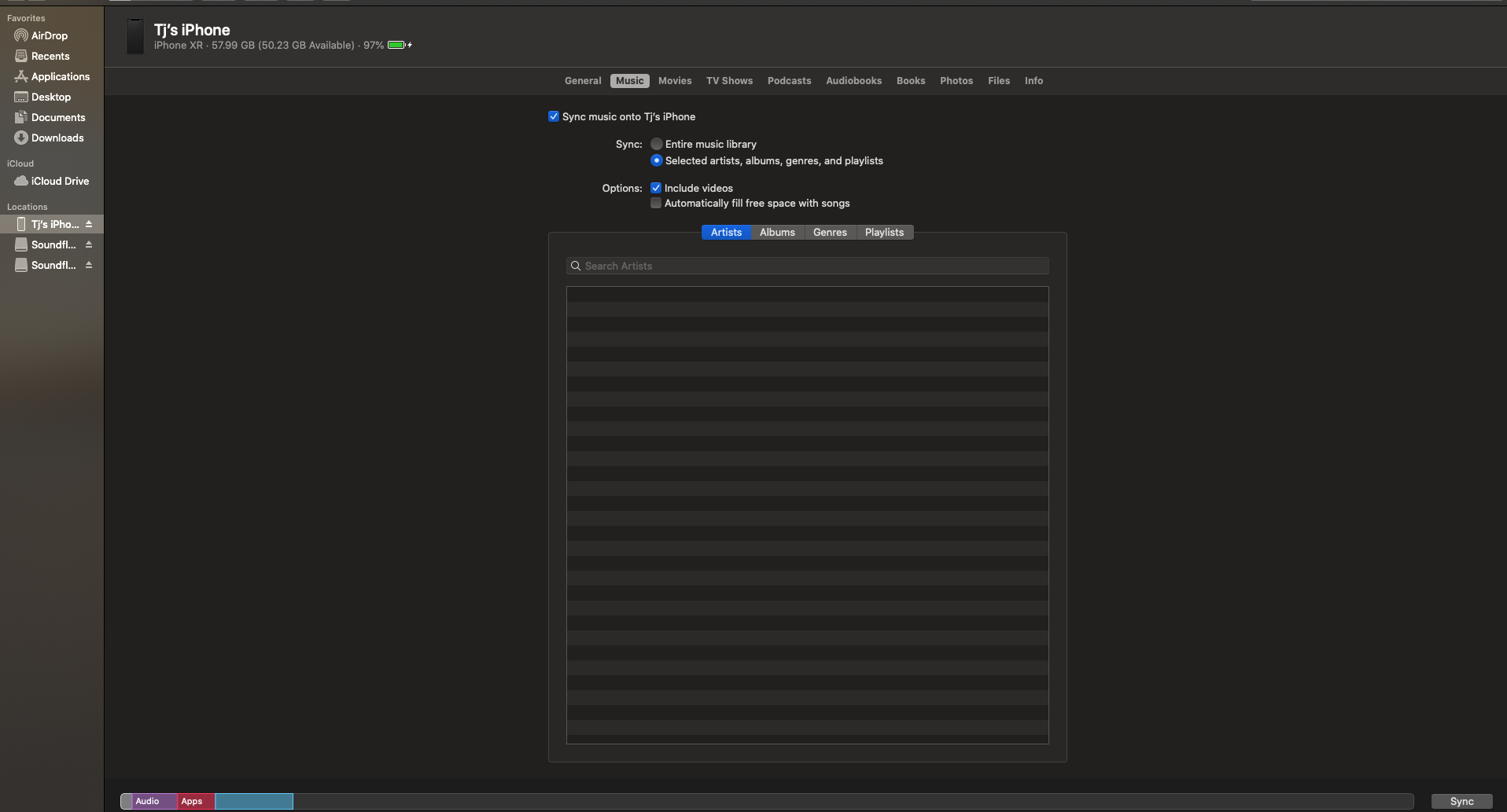1507x812 pixels.
Task: Switch to the Audiobooks tab
Action: click(x=853, y=81)
